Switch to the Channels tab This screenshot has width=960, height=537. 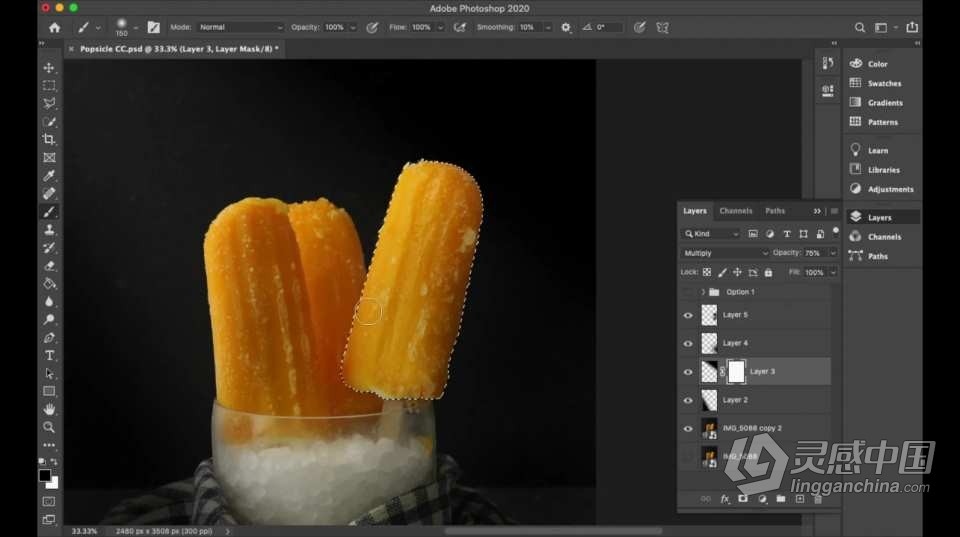tap(736, 211)
